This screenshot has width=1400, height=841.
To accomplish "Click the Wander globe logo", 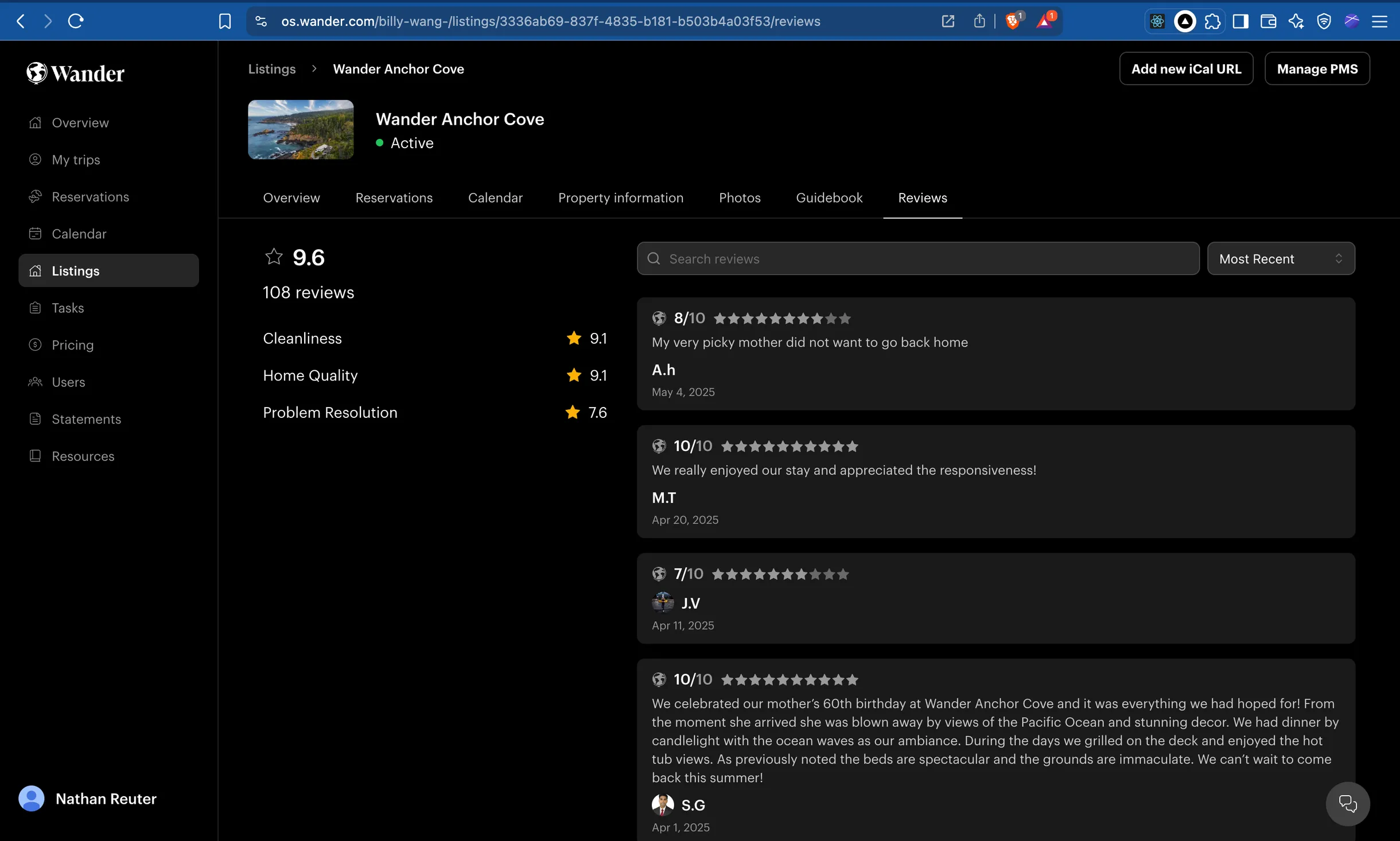I will (37, 73).
